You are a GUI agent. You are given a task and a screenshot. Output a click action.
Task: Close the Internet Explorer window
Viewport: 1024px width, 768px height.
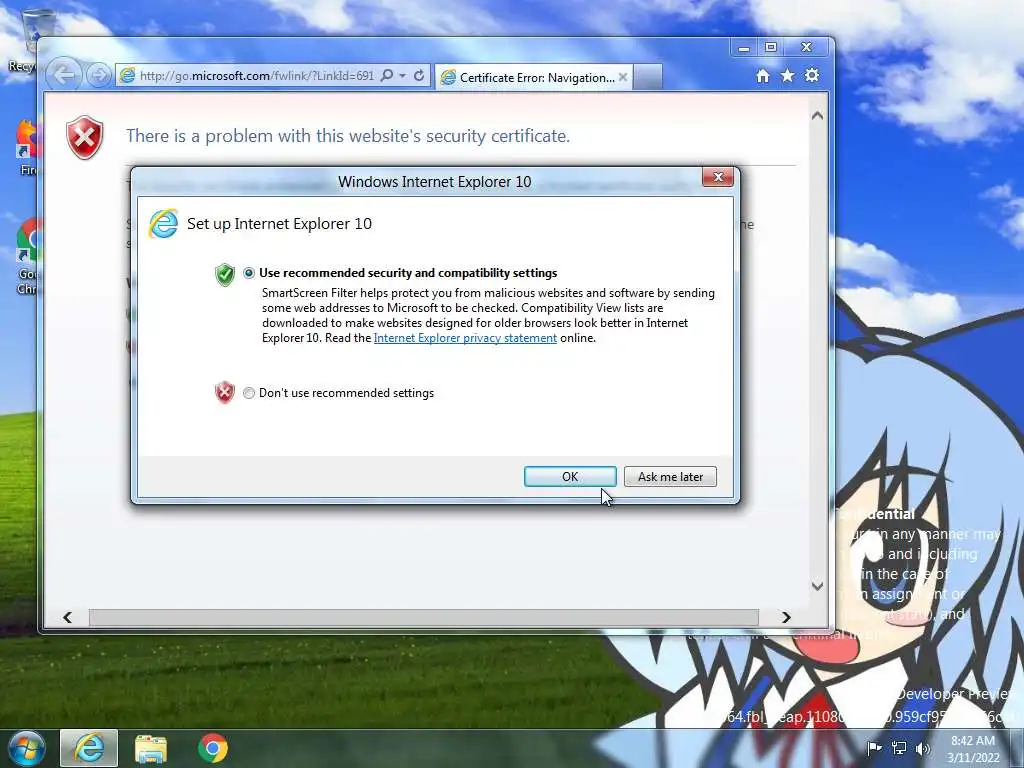click(807, 48)
